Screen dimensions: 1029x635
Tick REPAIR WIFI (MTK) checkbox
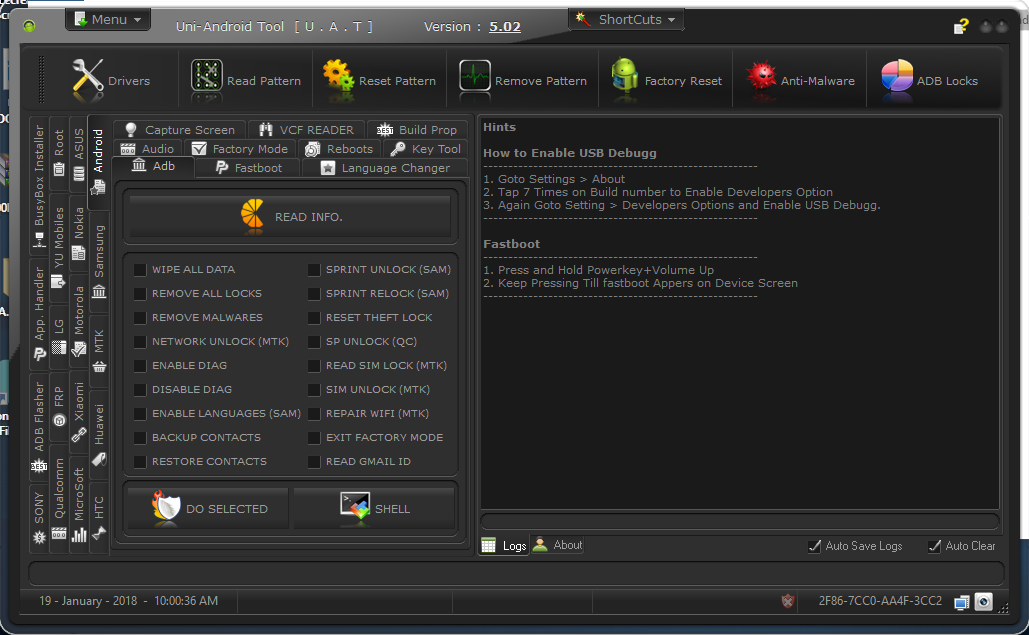click(x=314, y=414)
